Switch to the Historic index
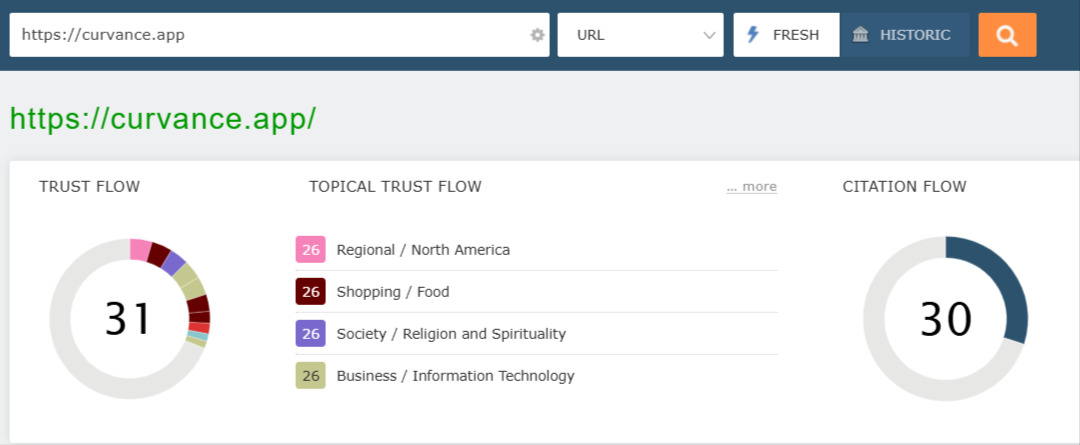The image size is (1080, 445). [x=904, y=35]
